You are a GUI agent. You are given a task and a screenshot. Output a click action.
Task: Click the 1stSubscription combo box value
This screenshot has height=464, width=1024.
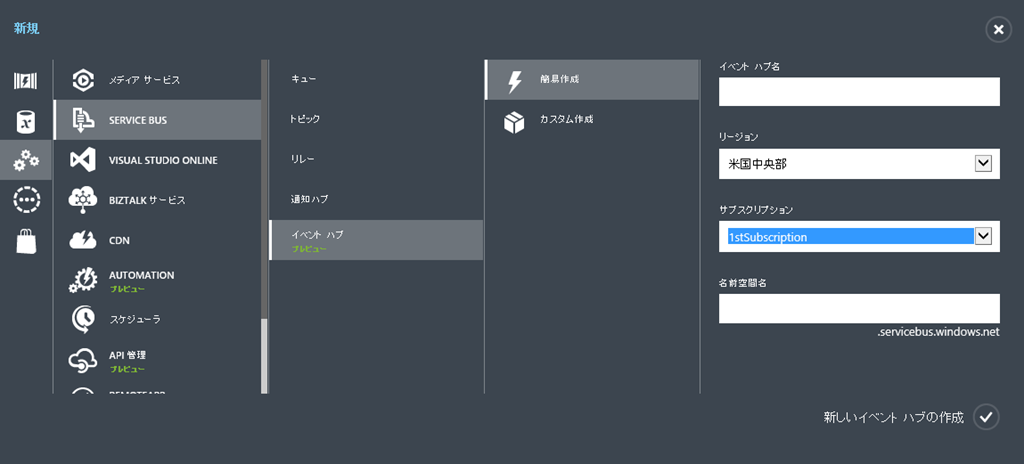pyautogui.click(x=850, y=237)
